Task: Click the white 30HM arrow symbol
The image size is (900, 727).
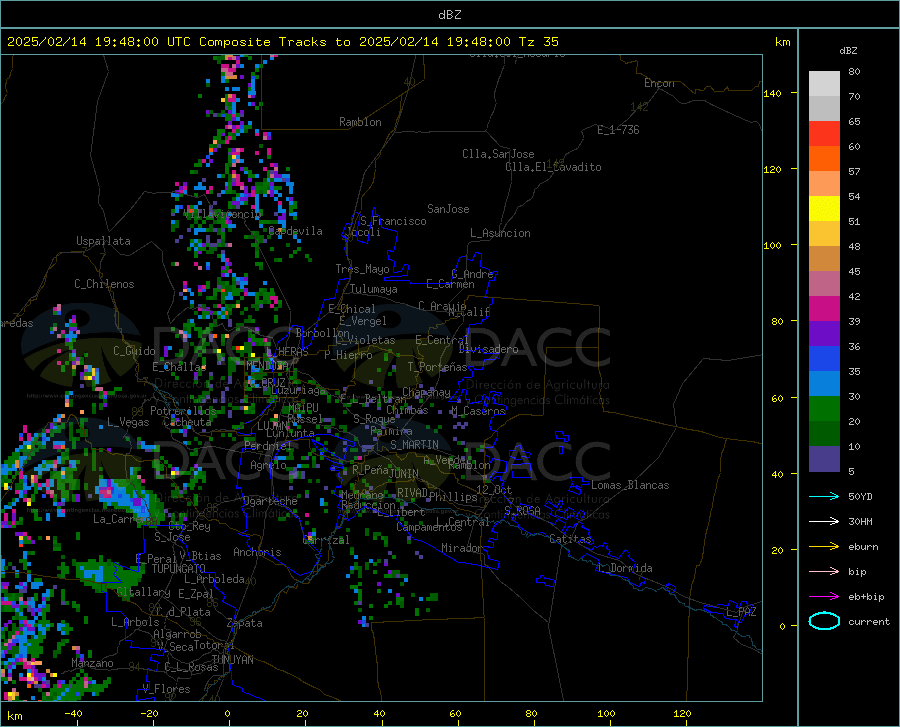Action: tap(824, 521)
